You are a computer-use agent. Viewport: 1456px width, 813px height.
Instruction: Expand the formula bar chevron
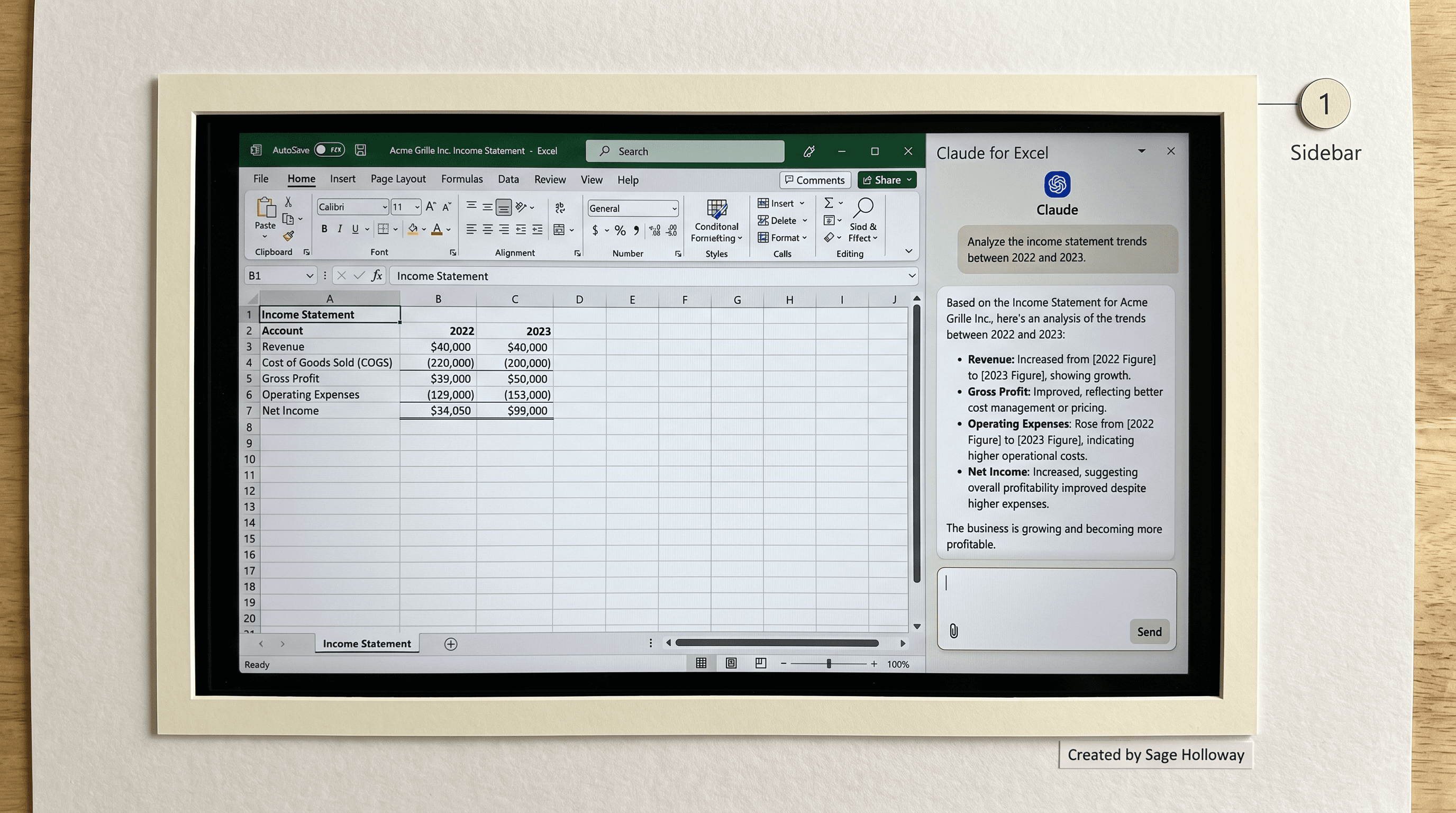pyautogui.click(x=911, y=276)
